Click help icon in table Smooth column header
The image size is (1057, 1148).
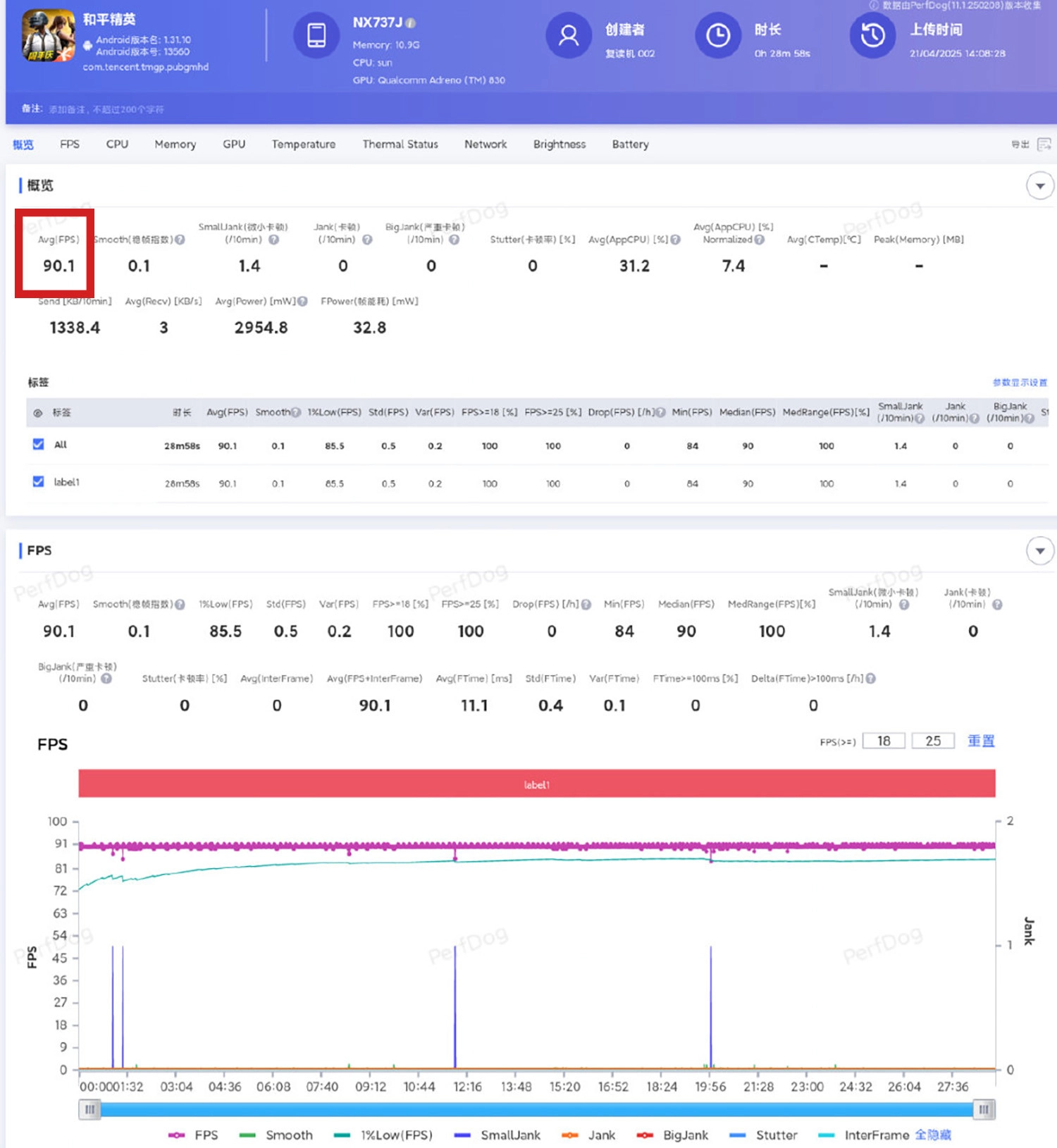296,412
